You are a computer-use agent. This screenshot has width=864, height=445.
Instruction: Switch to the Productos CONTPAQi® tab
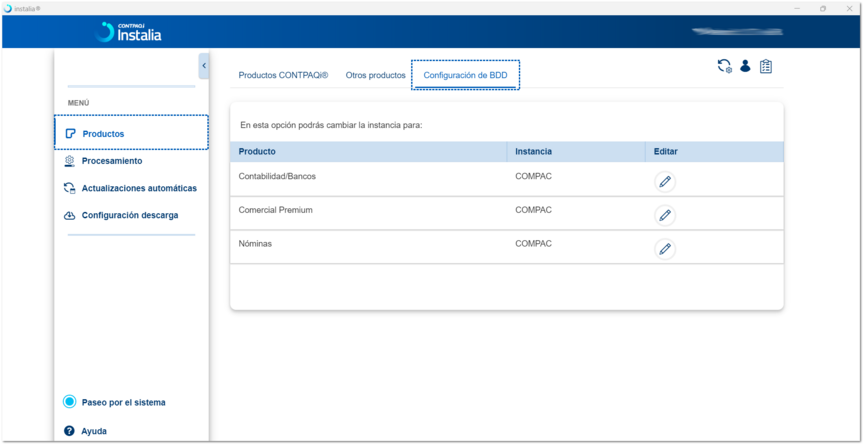[283, 75]
